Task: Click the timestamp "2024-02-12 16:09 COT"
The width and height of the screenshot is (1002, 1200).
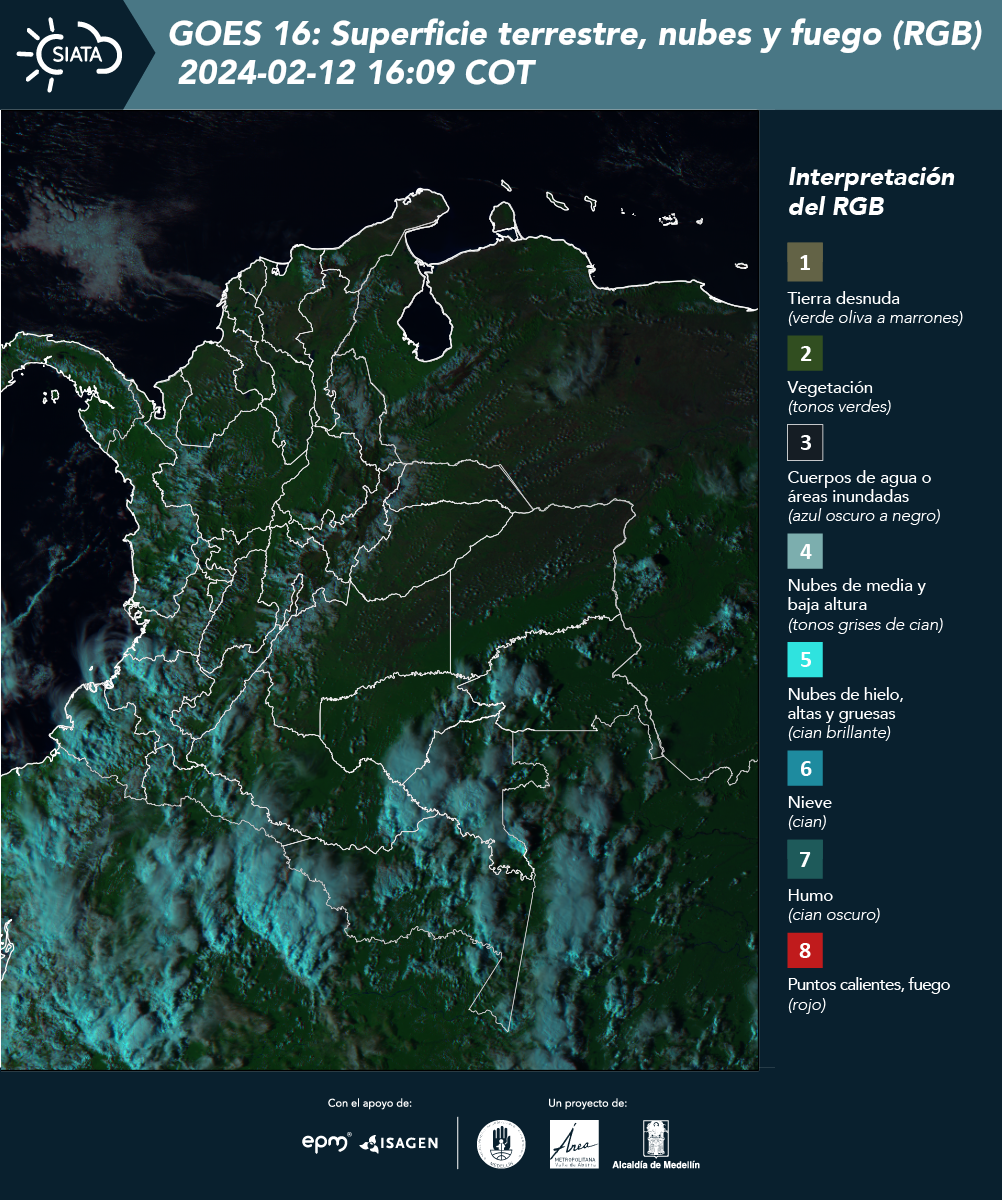Action: click(x=356, y=73)
